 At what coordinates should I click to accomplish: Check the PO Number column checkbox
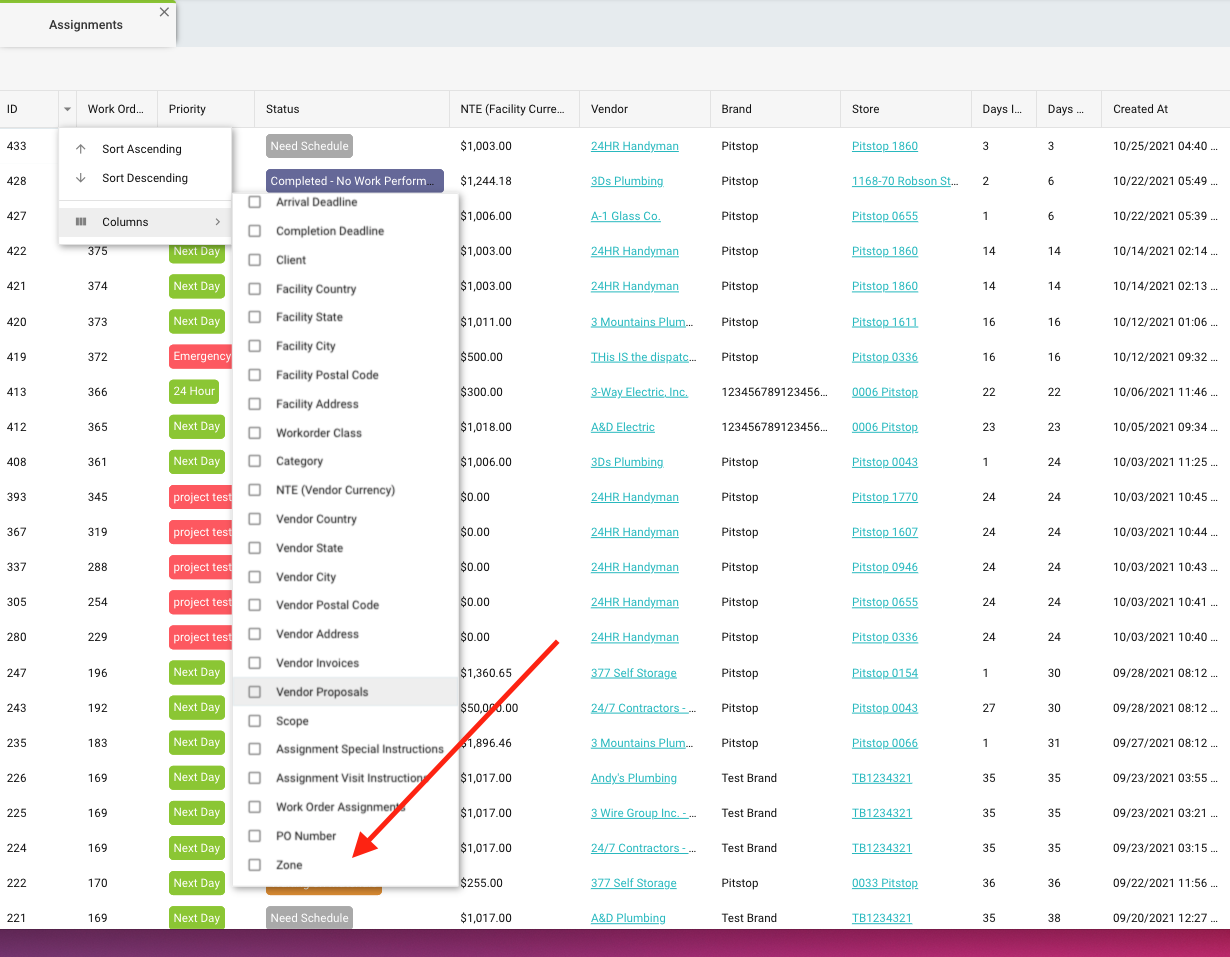point(255,836)
